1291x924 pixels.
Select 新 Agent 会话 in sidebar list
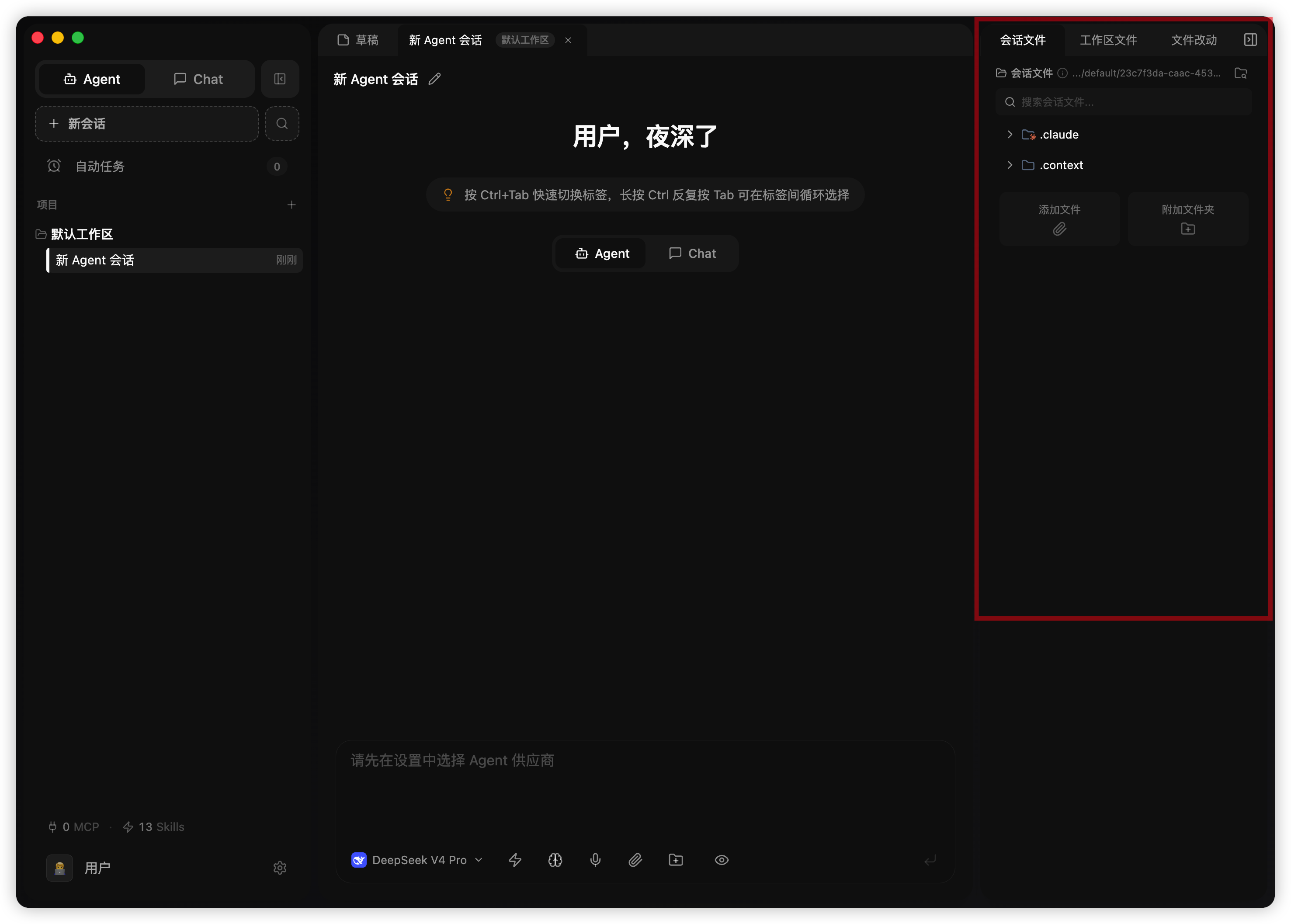coord(175,260)
